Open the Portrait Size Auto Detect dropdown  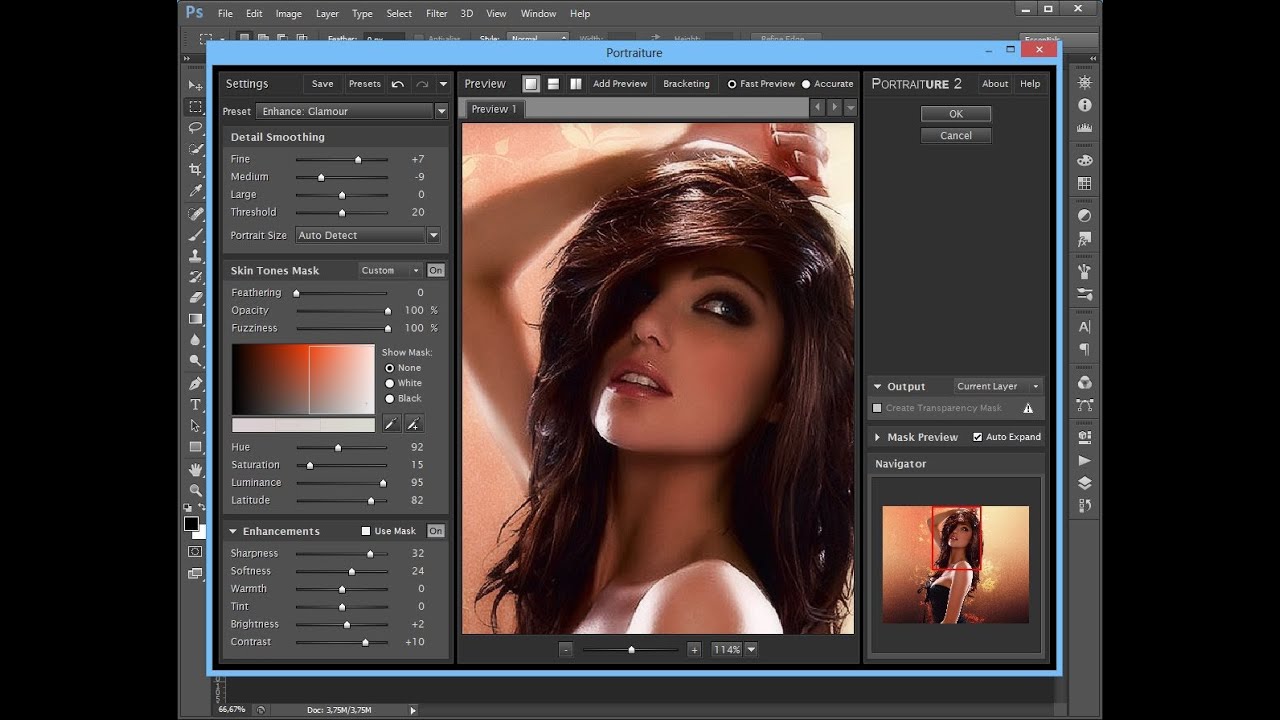pos(368,236)
